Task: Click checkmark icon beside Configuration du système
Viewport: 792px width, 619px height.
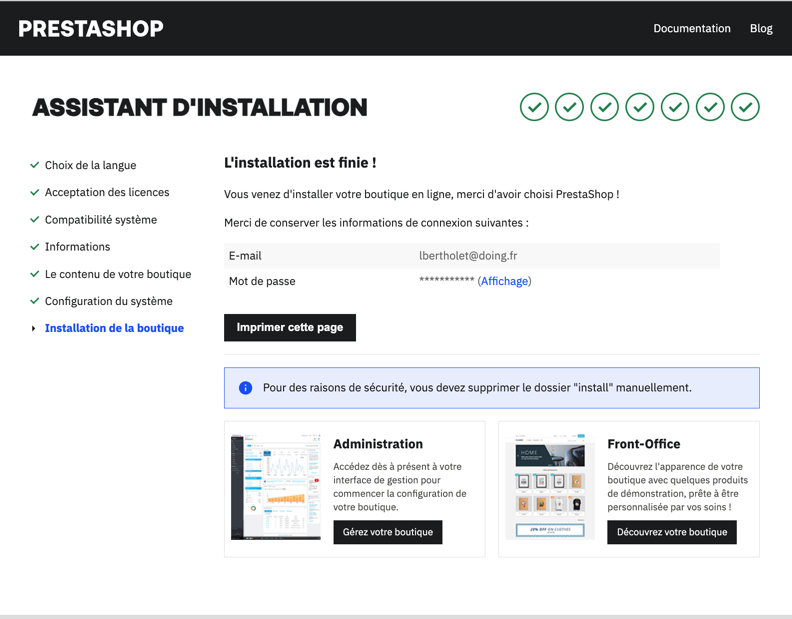Action: point(35,301)
